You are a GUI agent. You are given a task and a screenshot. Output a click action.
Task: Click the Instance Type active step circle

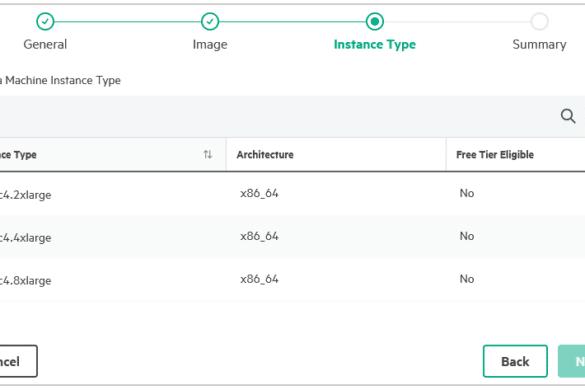coord(375,22)
